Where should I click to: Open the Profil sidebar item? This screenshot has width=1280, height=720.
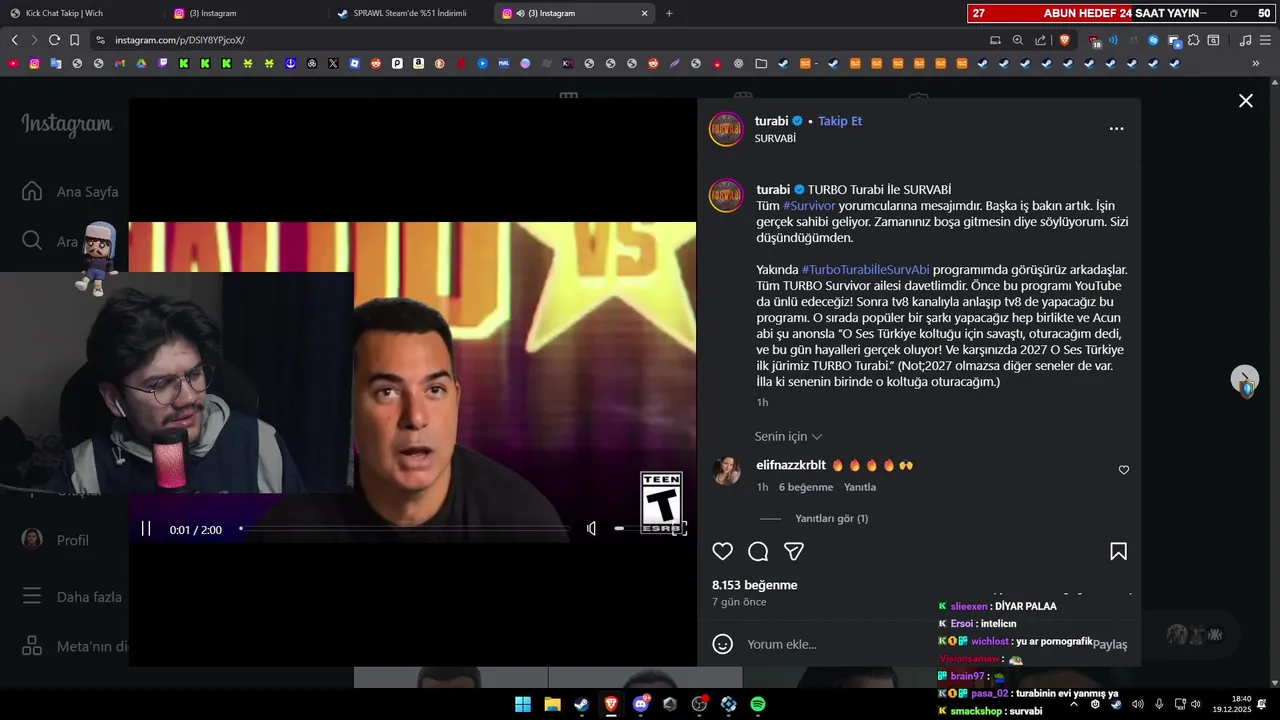(56, 540)
